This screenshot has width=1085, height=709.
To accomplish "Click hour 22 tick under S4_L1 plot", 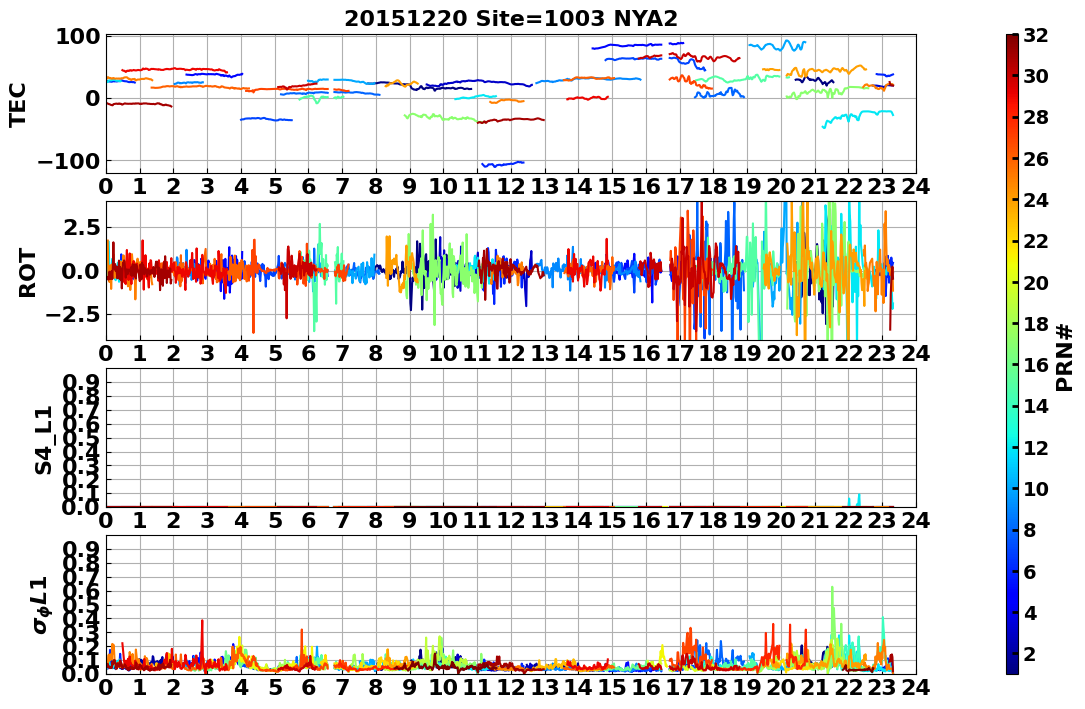I will click(849, 520).
